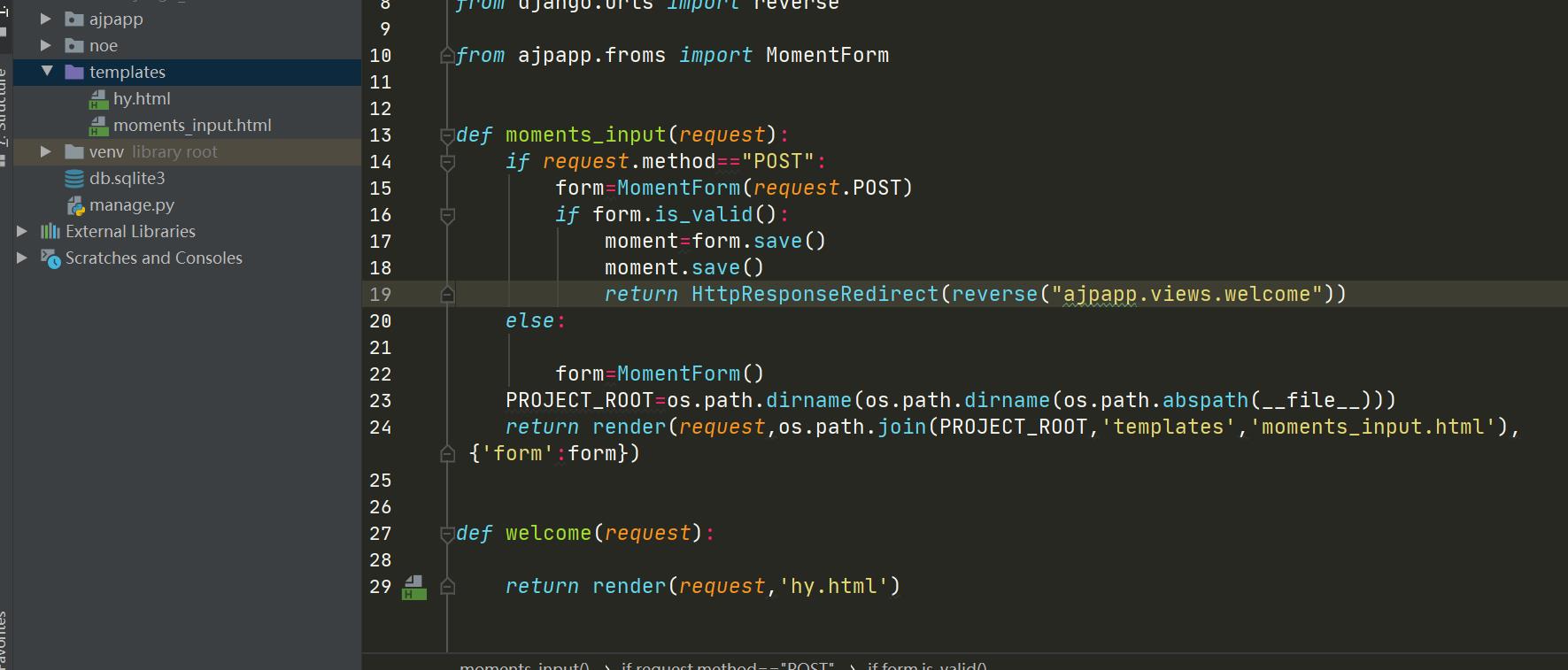Click the hy.html file icon
This screenshot has height=670, width=1568.
[x=98, y=99]
